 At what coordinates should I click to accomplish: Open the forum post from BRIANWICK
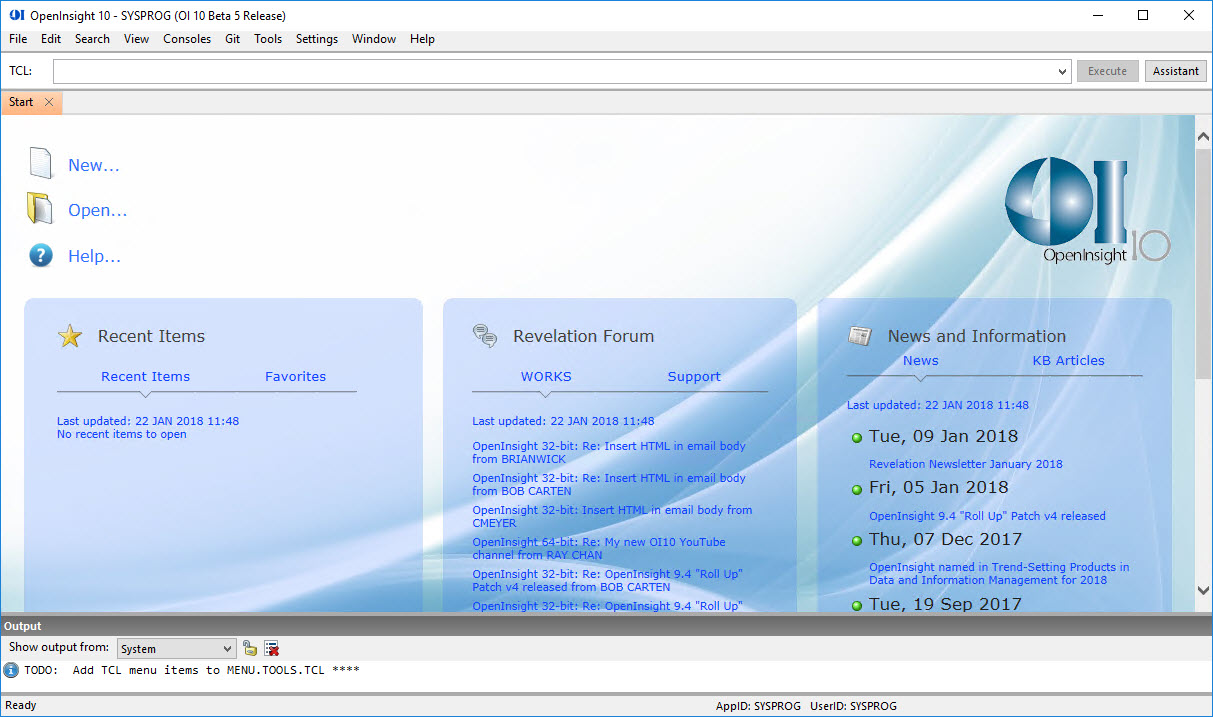[609, 453]
